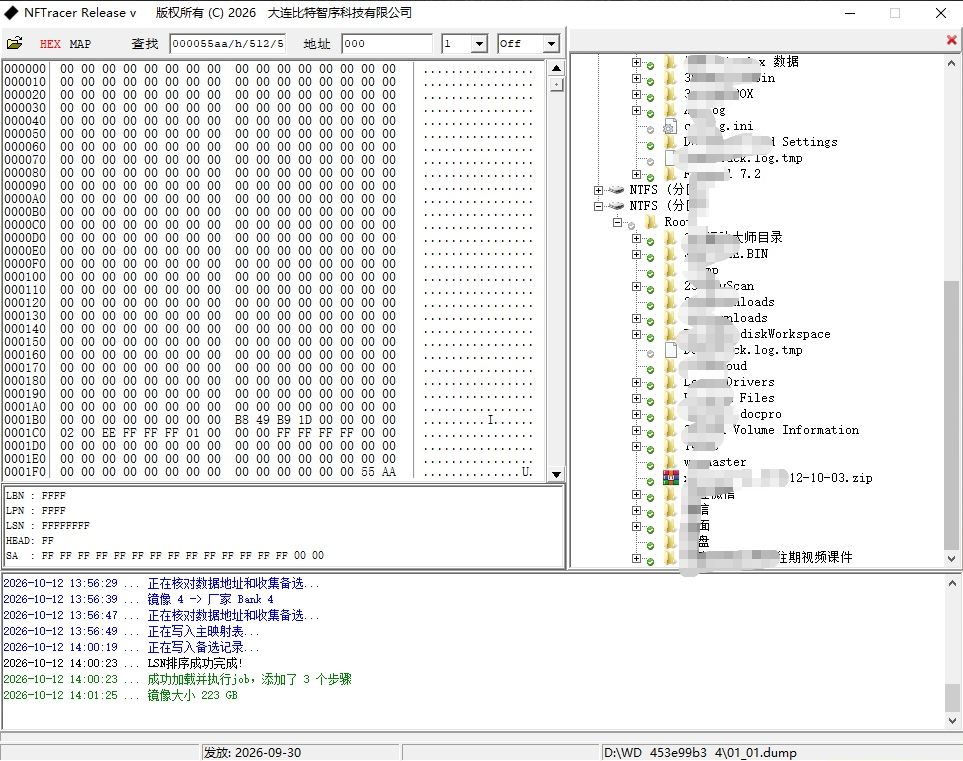The width and height of the screenshot is (963, 761).
Task: Switch to HEX view
Action: pyautogui.click(x=50, y=44)
